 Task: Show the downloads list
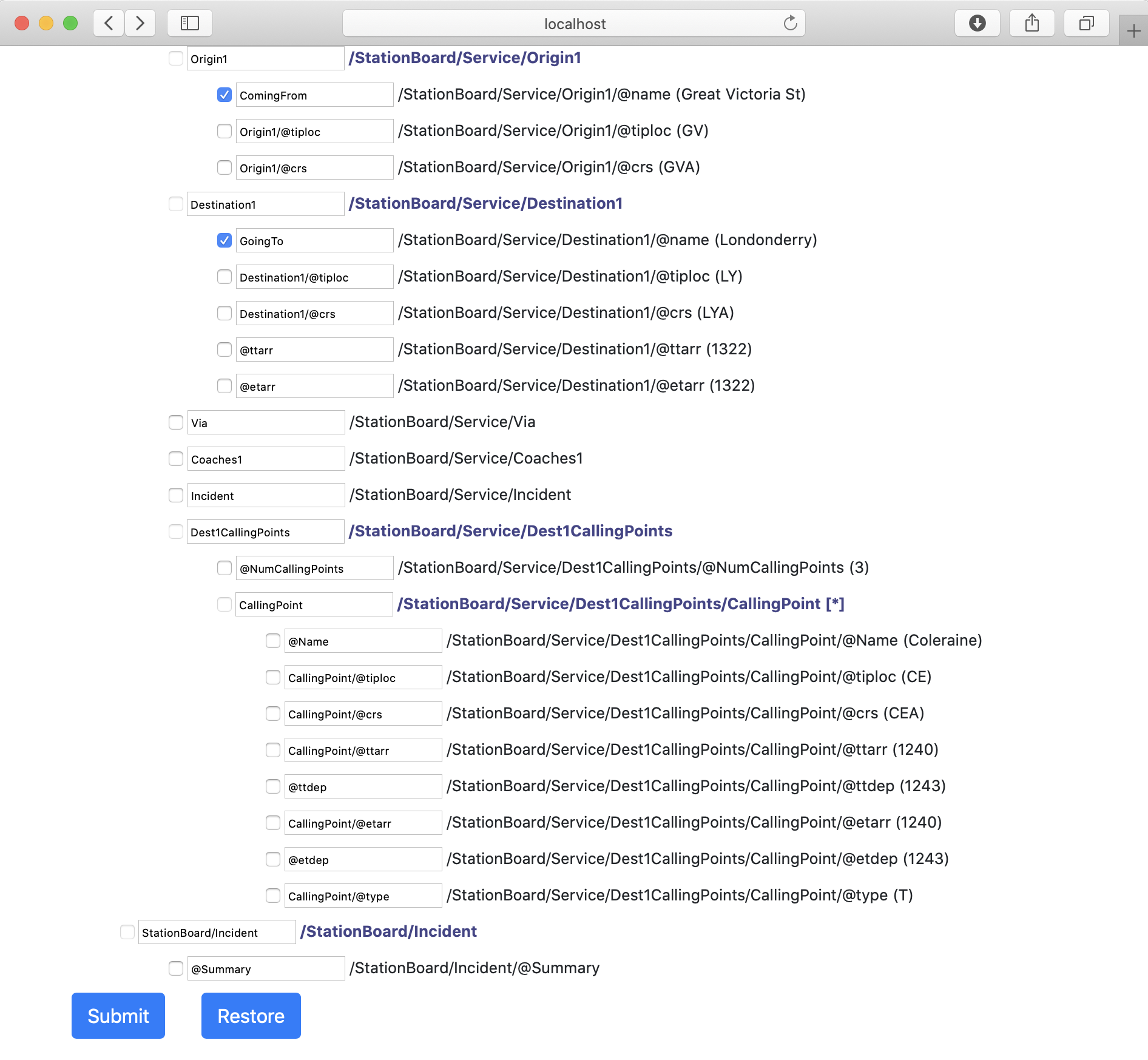tap(977, 24)
